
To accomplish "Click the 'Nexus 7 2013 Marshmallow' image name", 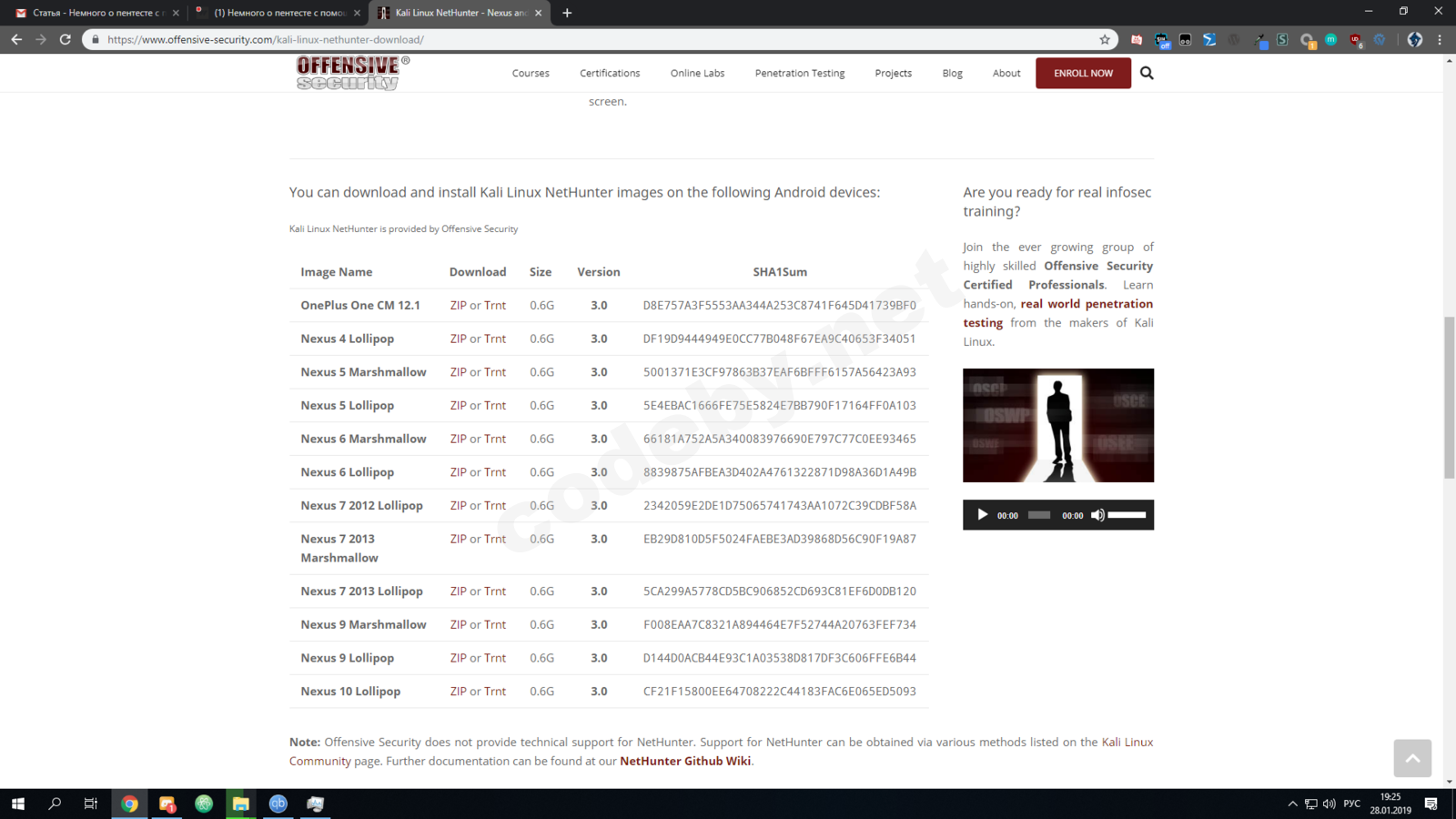I will coord(339,549).
